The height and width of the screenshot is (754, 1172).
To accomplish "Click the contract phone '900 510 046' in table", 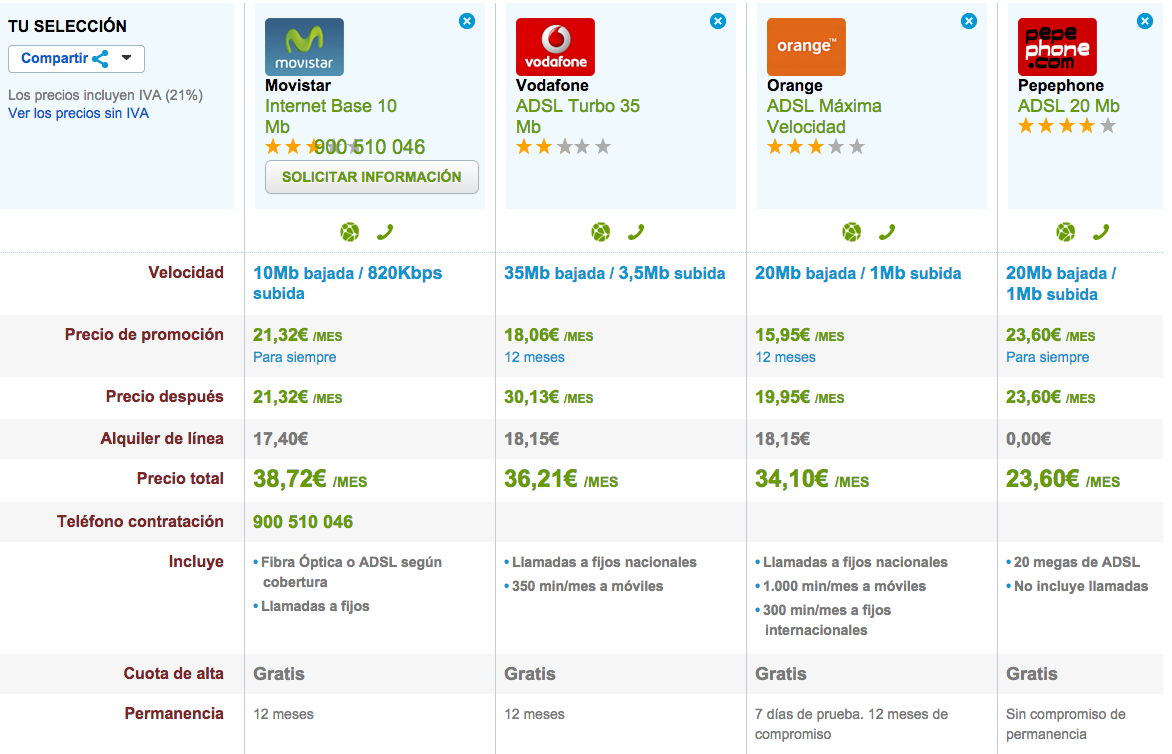I will click(303, 522).
